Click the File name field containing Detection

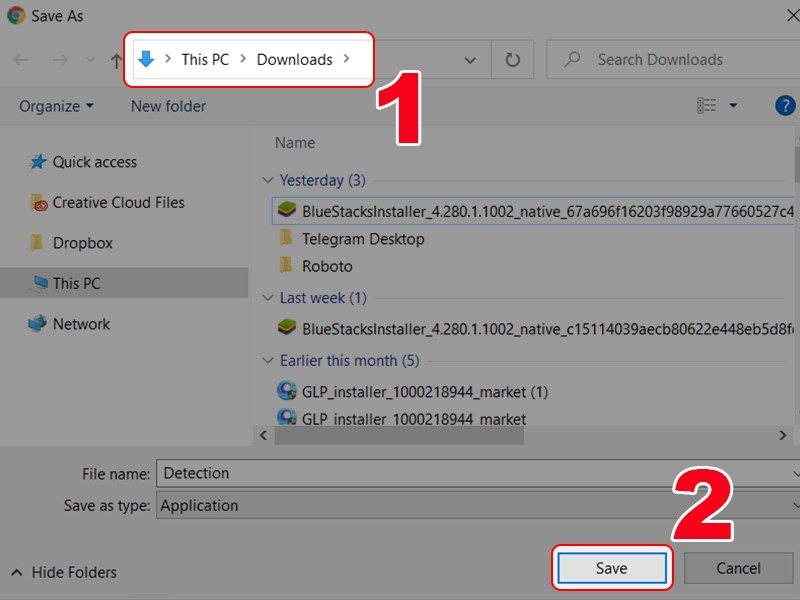tap(478, 473)
